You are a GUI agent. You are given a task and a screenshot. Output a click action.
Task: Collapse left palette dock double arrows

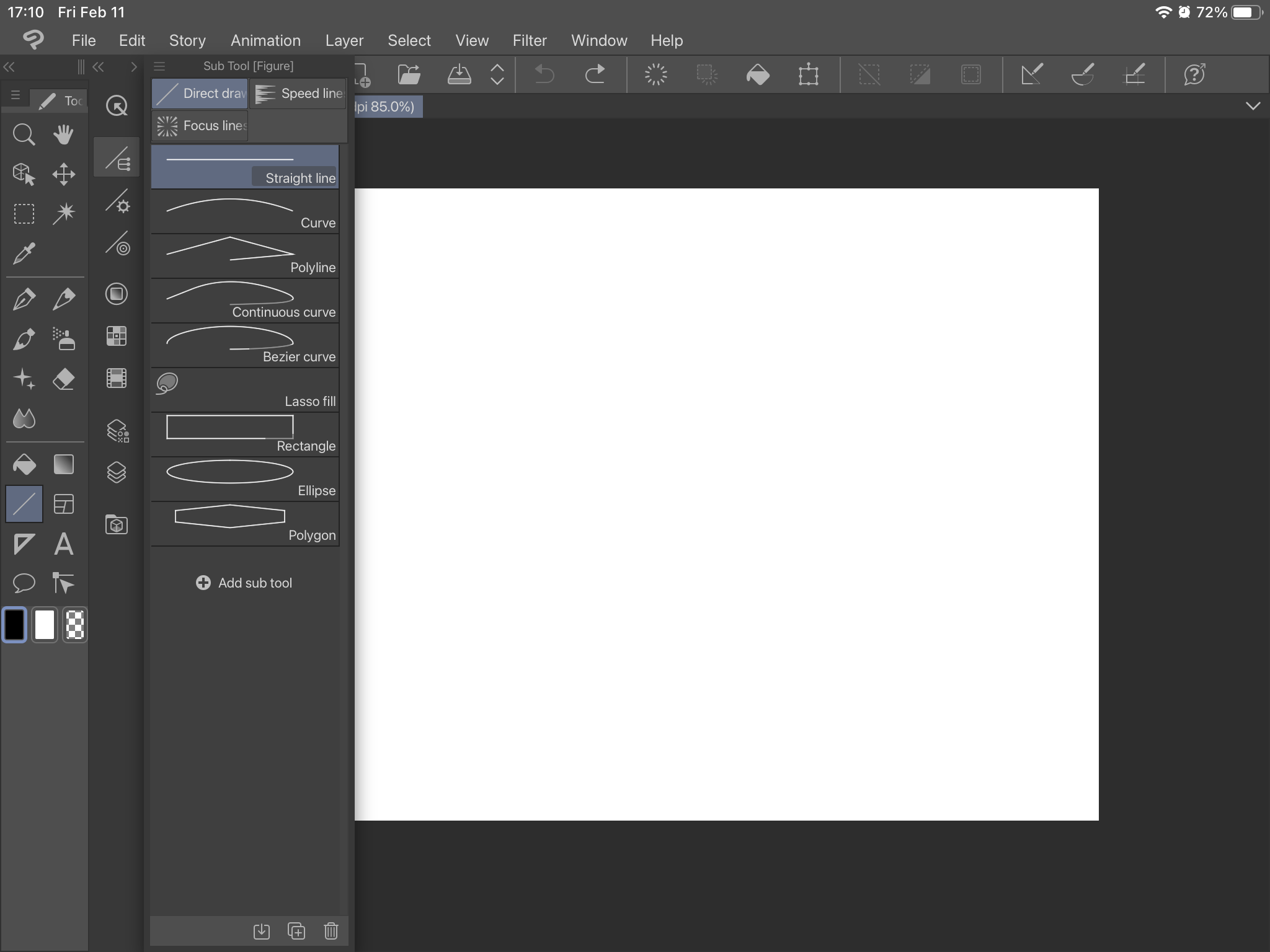pyautogui.click(x=9, y=67)
